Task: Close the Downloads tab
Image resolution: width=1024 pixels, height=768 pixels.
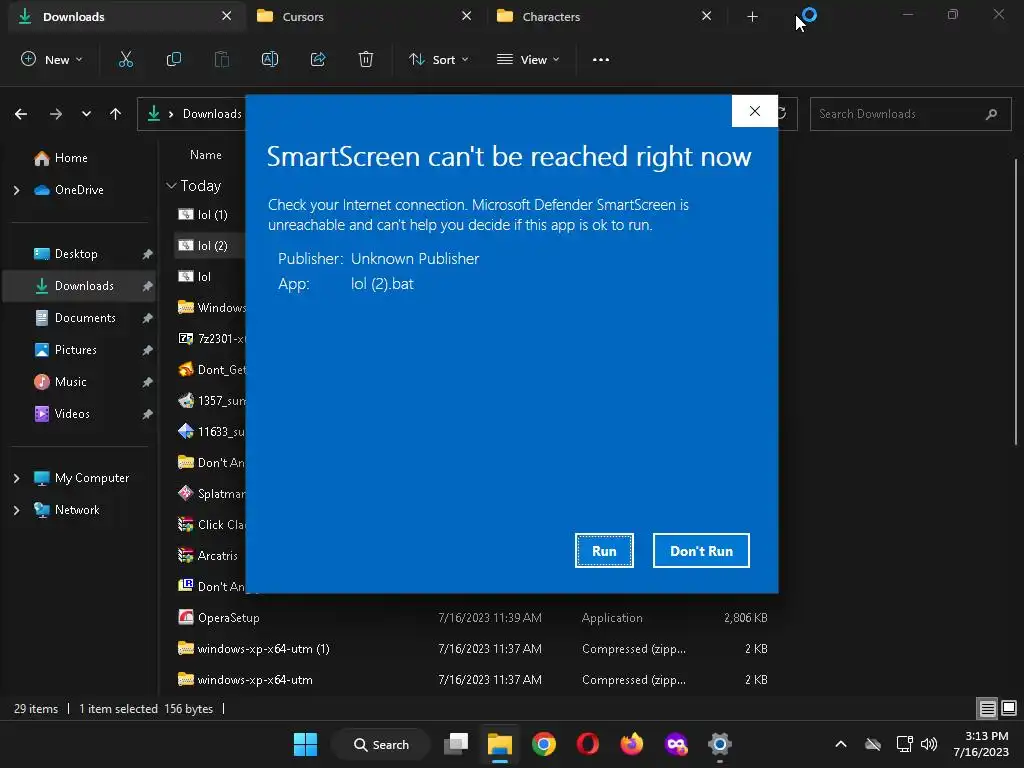Action: point(226,16)
